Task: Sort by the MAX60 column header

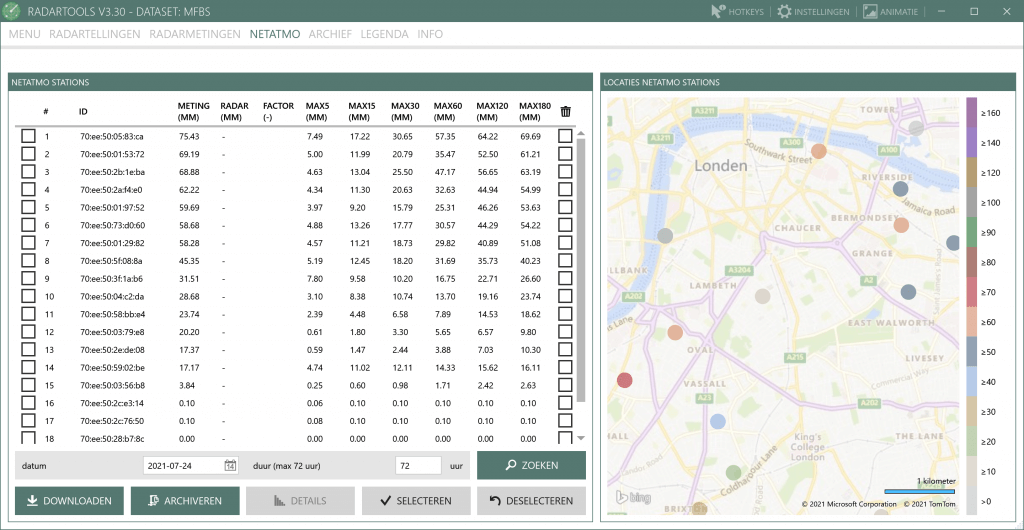Action: (x=448, y=111)
